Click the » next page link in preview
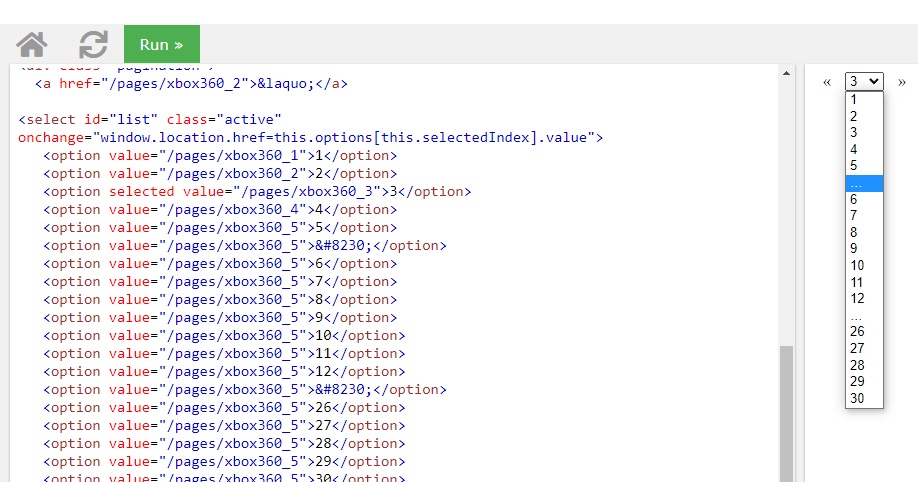This screenshot has width=918, height=482. click(x=901, y=82)
